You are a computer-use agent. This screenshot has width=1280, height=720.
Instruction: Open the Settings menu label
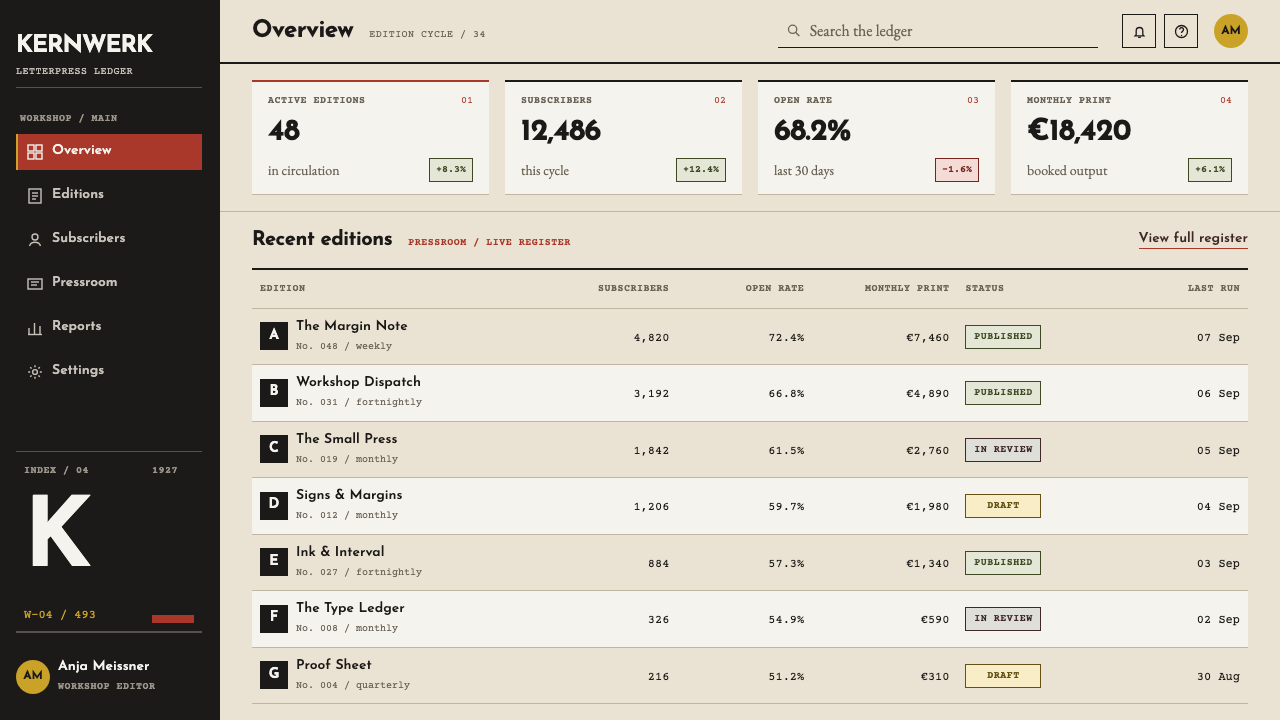click(78, 370)
